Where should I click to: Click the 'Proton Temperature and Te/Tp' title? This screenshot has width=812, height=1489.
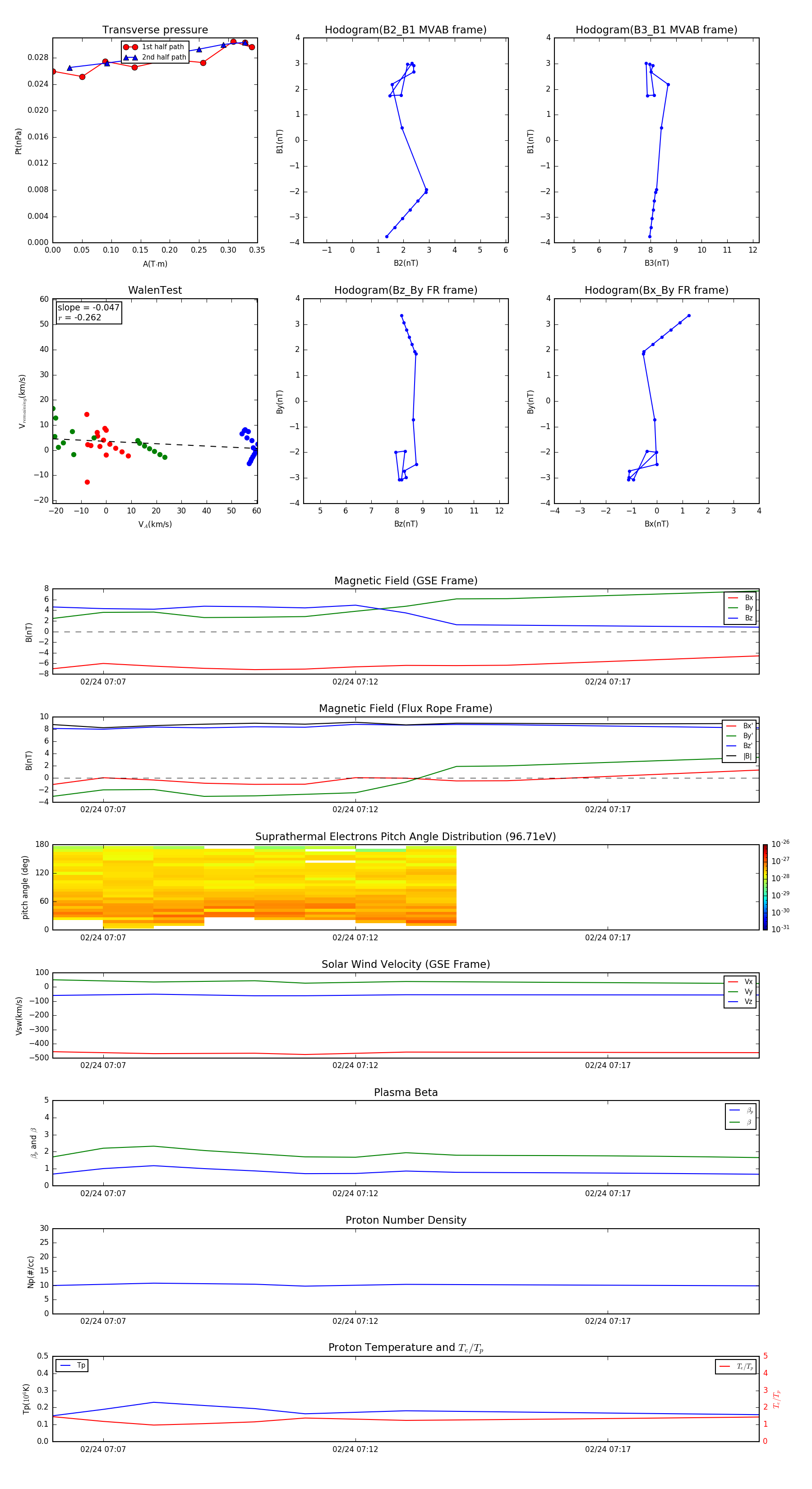coord(406,1348)
